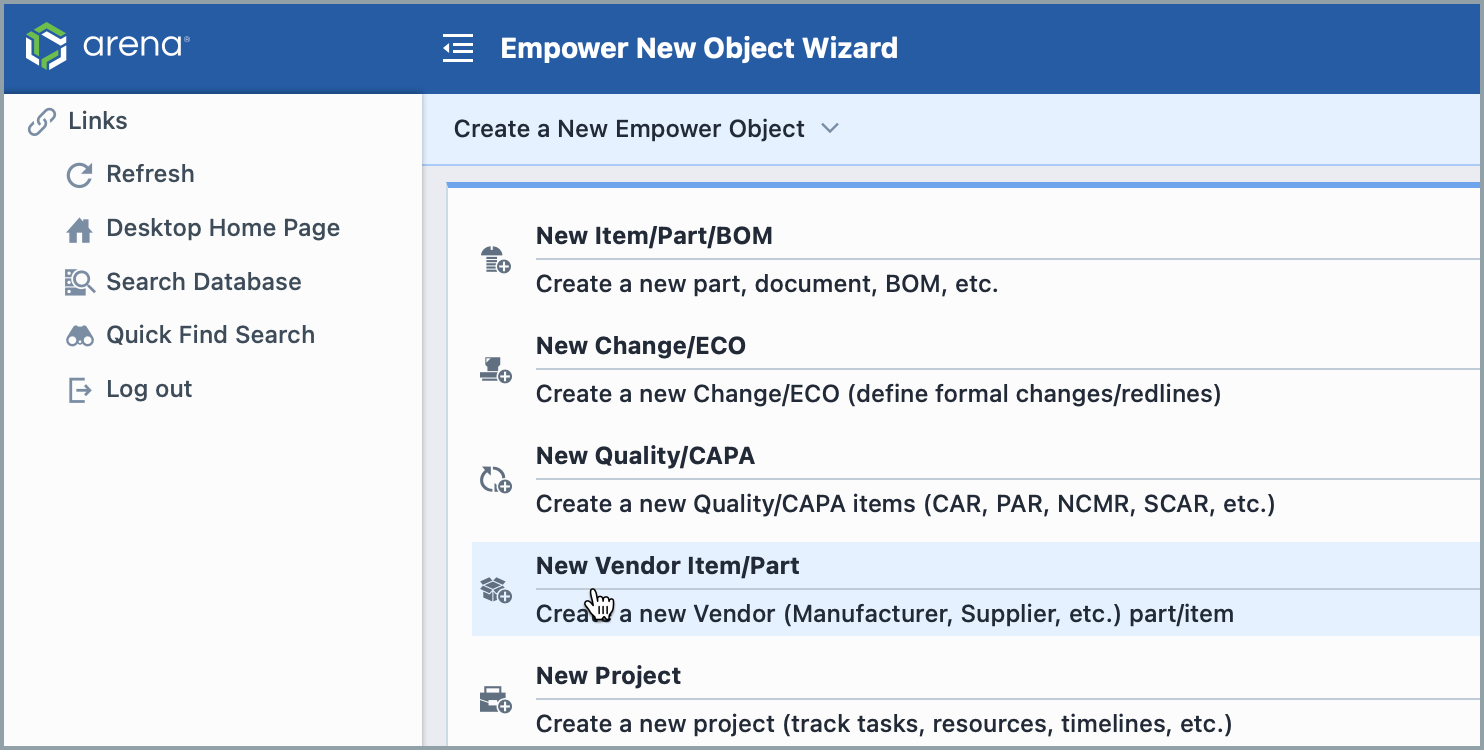Screen dimensions: 1484x750
Task: Click the Search Database magnifier icon
Action: 79,281
